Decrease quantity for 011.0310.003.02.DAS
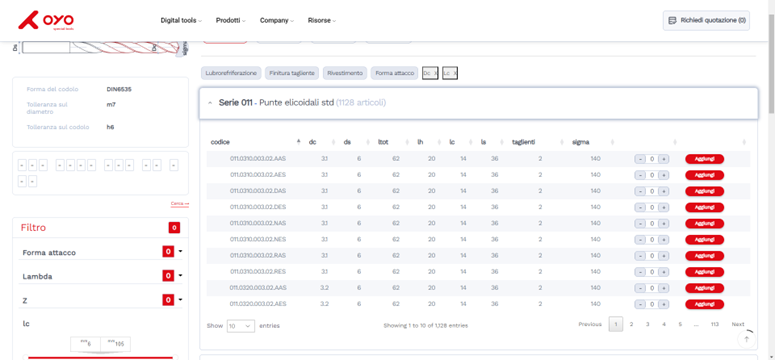 click(640, 191)
